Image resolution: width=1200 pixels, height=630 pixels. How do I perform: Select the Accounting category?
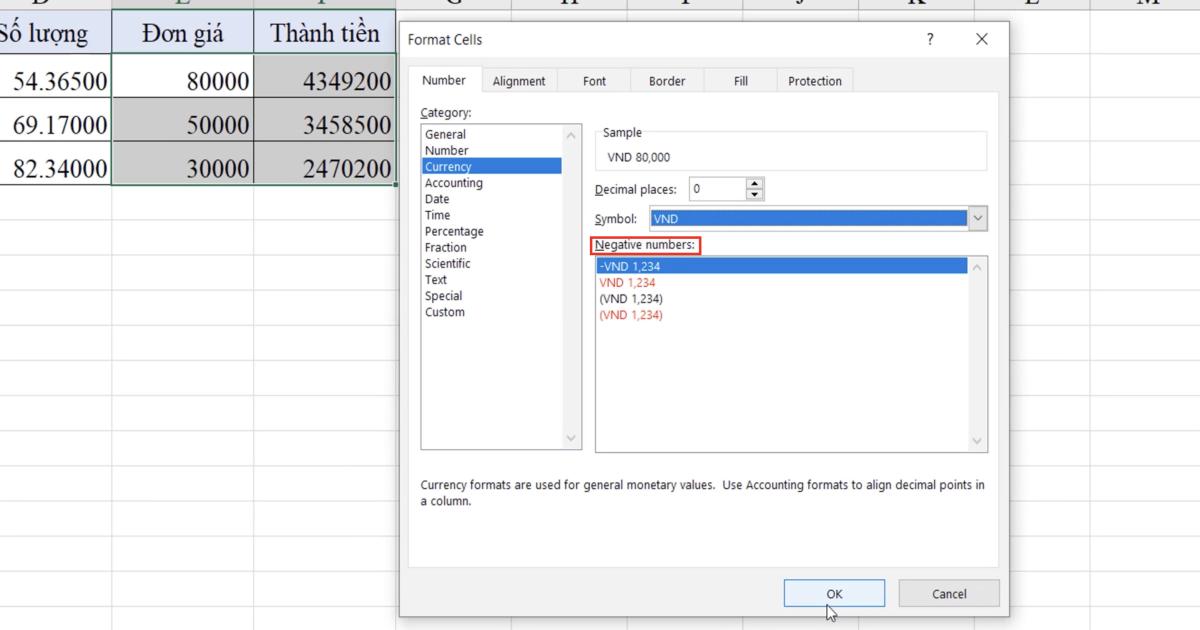point(454,182)
